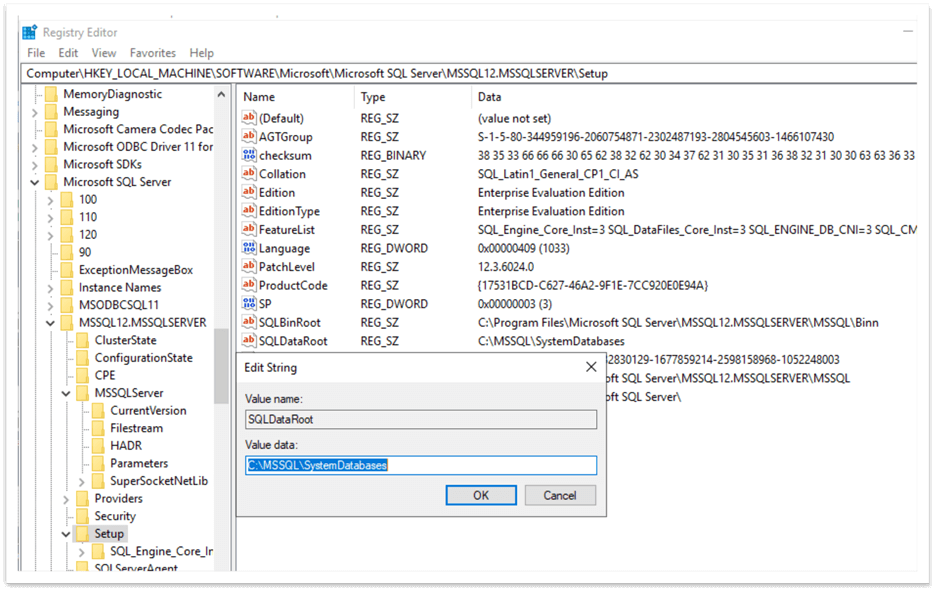
Task: Select the Collation value icon
Action: coord(249,173)
